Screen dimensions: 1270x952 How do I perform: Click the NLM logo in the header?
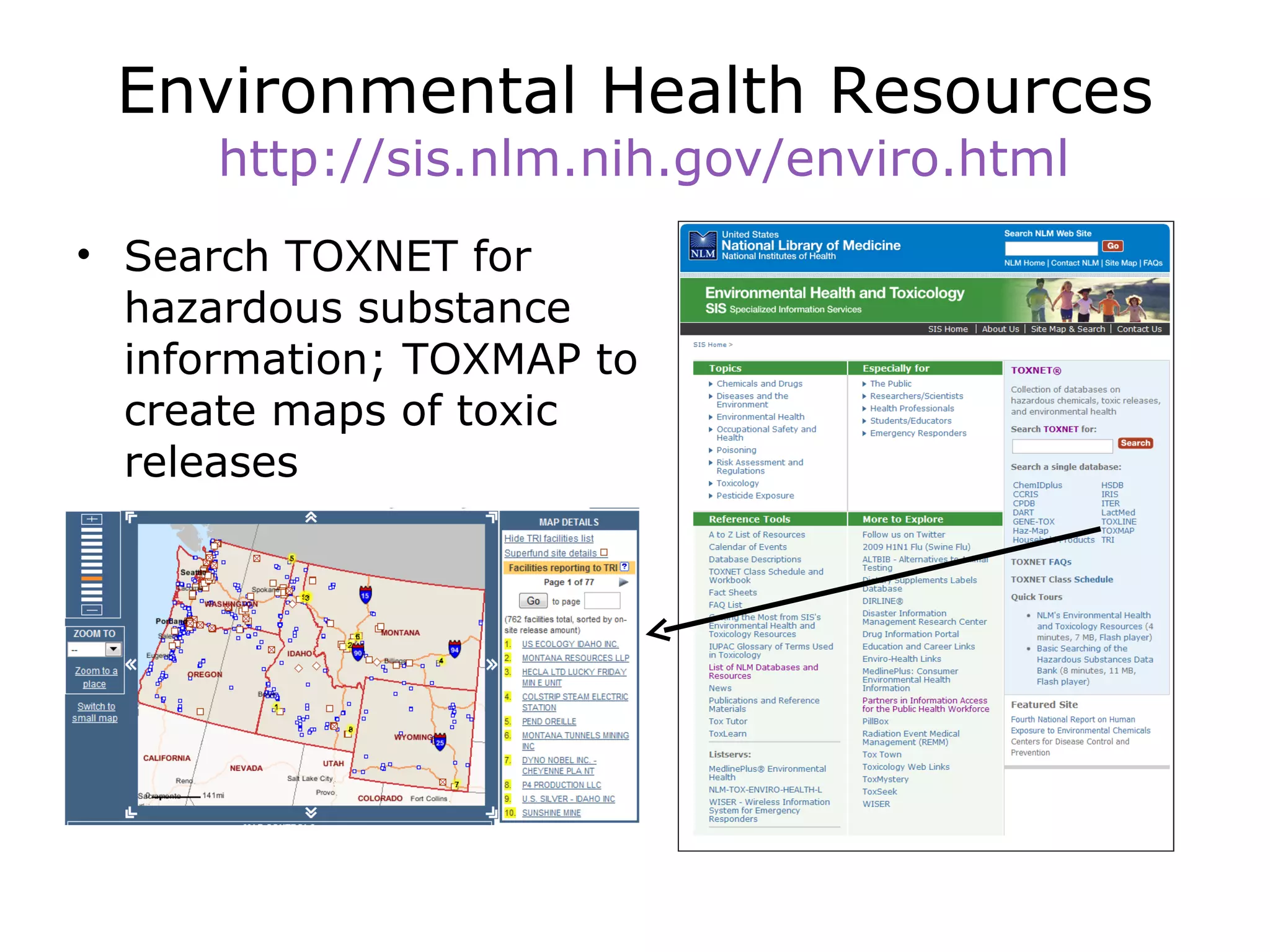coord(703,246)
